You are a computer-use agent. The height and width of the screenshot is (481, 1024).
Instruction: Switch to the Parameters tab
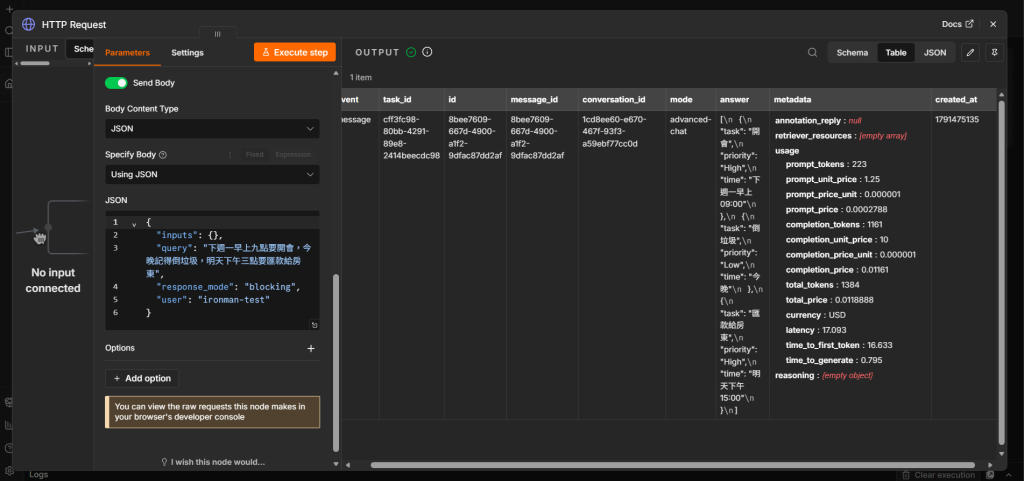click(x=127, y=53)
